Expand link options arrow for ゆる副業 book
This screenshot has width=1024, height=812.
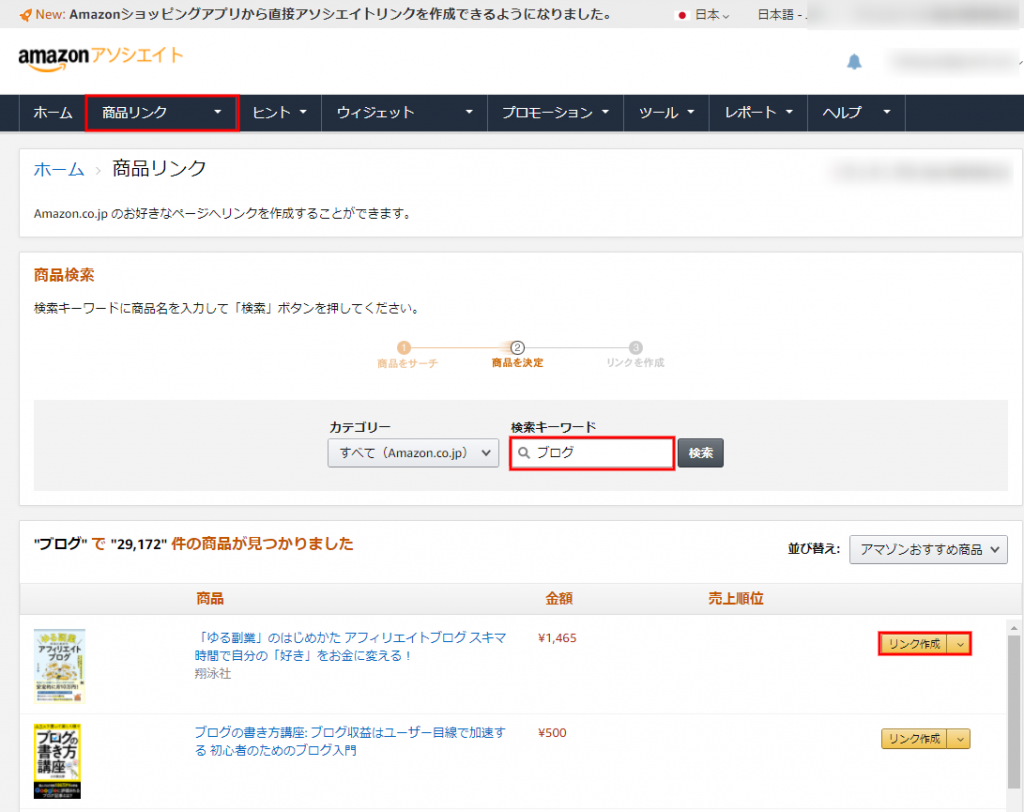coord(959,644)
